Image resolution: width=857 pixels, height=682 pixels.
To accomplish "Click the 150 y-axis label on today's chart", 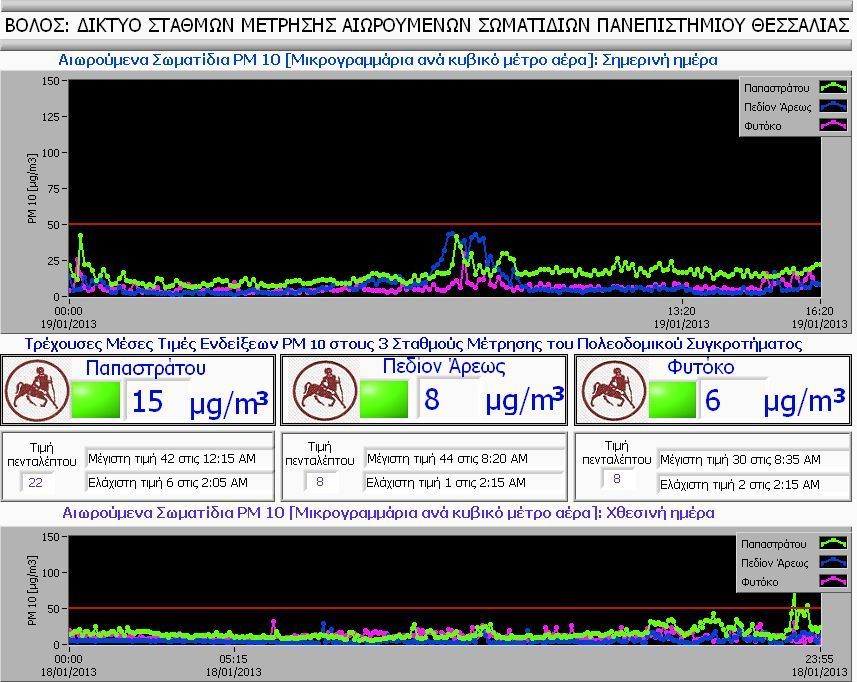I will pyautogui.click(x=50, y=81).
